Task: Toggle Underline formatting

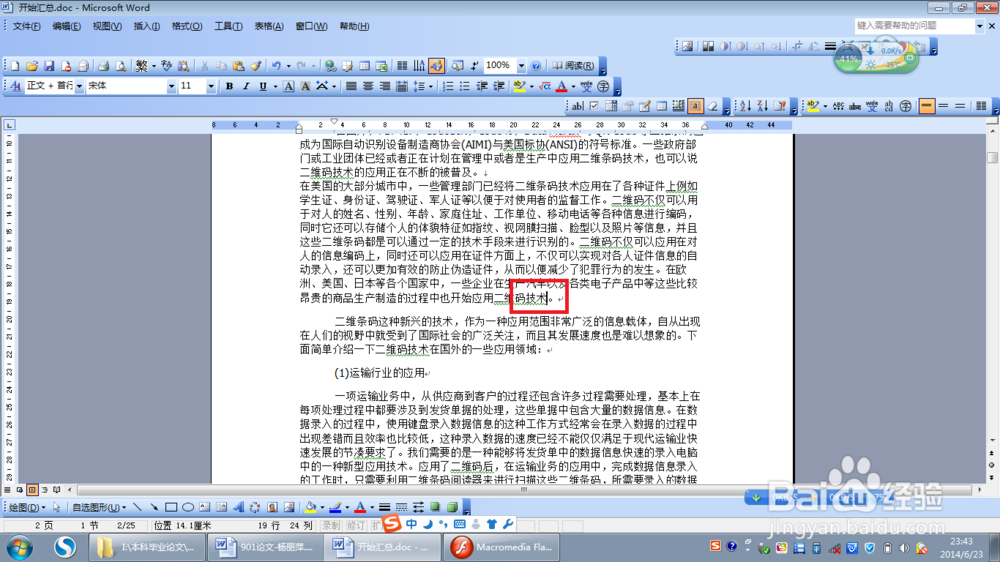Action: tap(263, 86)
